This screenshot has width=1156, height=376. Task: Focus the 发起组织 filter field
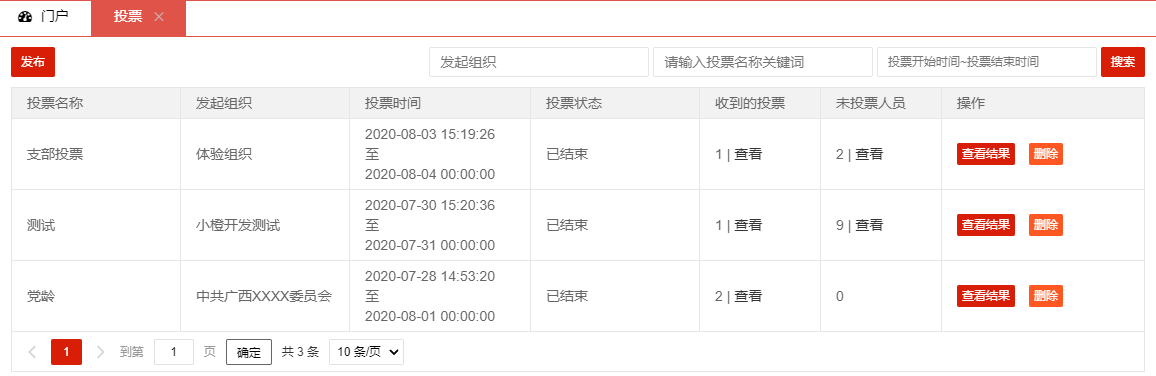point(539,62)
